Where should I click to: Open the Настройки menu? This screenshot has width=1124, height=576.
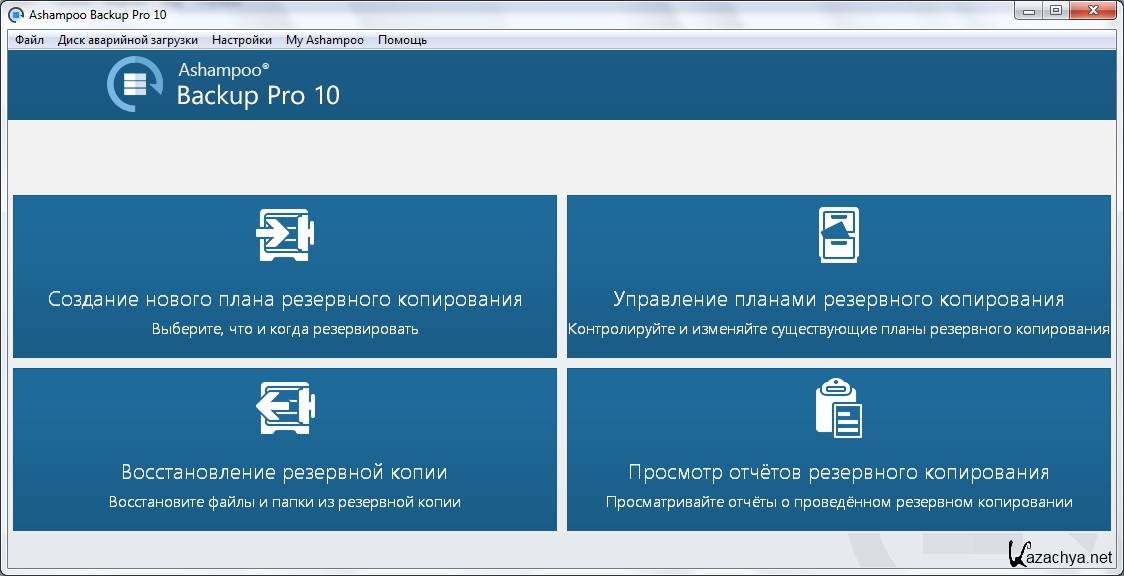click(x=242, y=40)
